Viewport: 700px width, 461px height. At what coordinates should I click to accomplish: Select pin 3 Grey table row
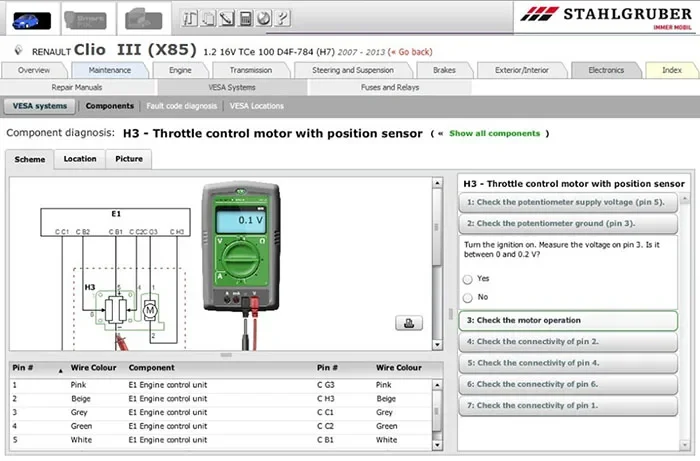click(221, 413)
